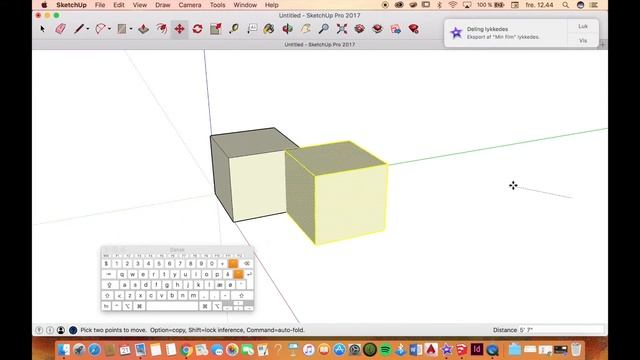Select the Text label tool
This screenshot has height=360, width=640.
[252, 29]
